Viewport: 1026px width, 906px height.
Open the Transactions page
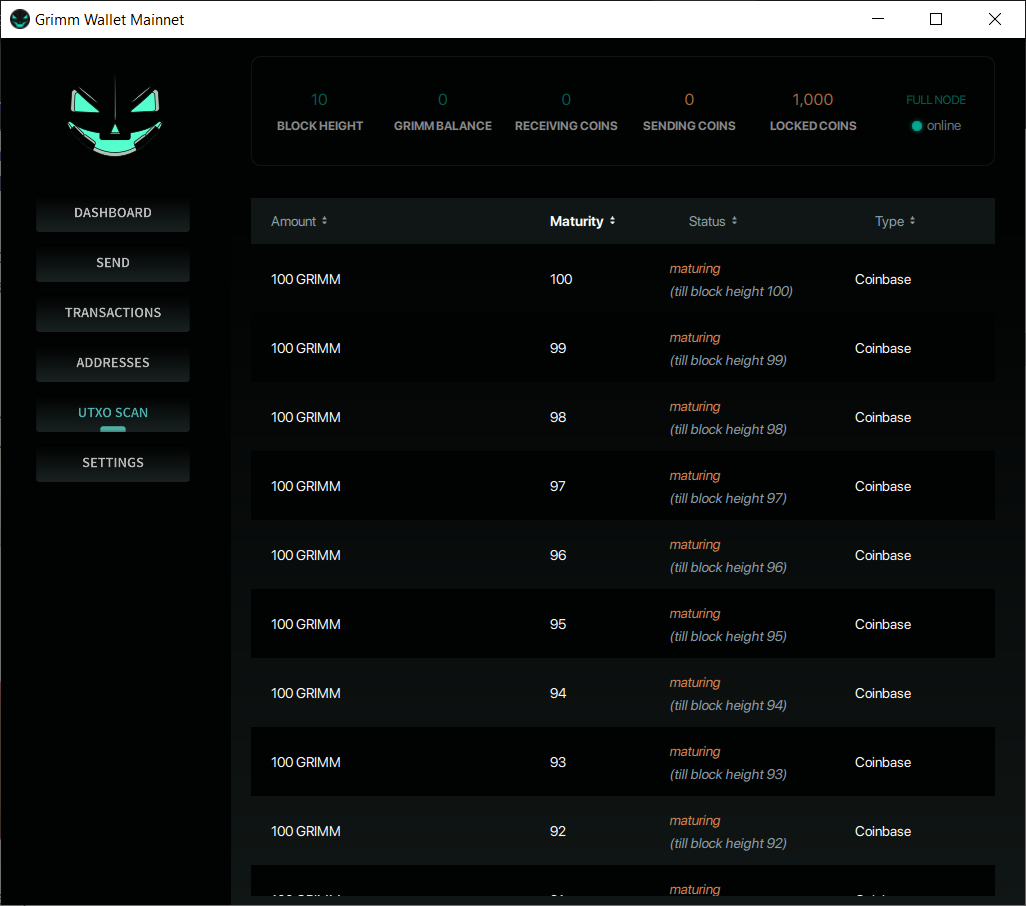(x=113, y=313)
